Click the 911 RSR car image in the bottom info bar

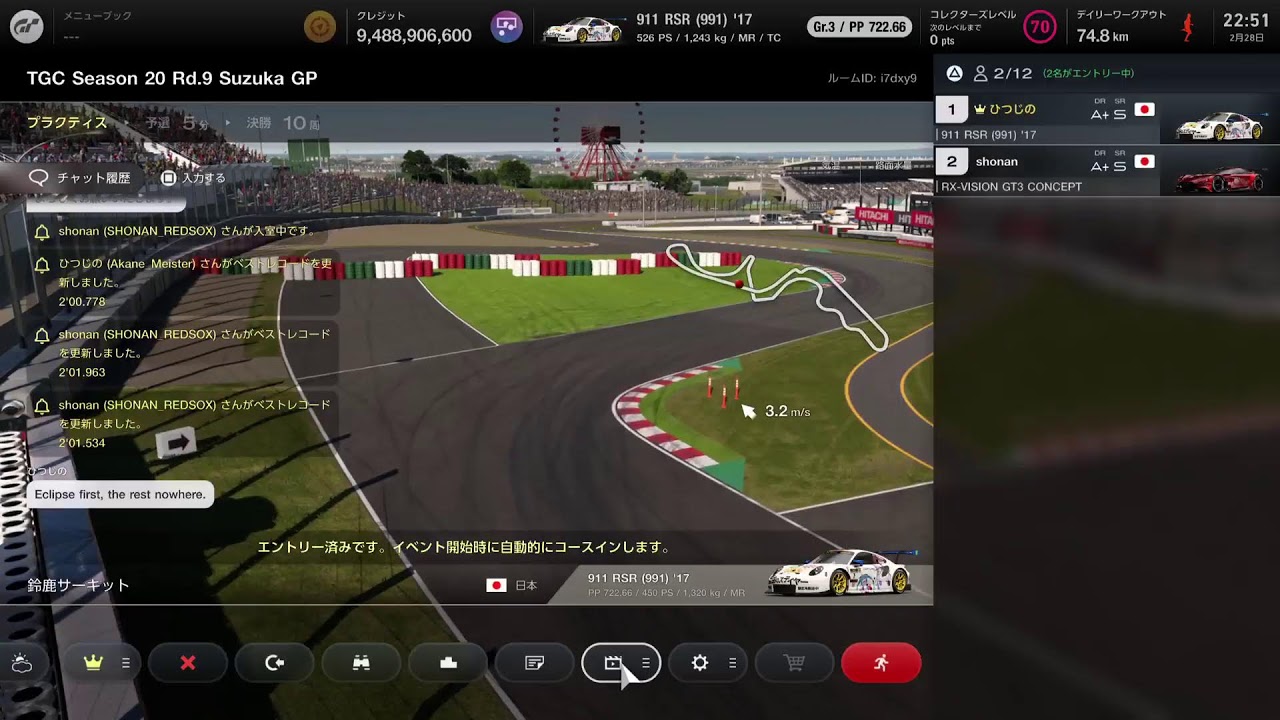[x=841, y=573]
